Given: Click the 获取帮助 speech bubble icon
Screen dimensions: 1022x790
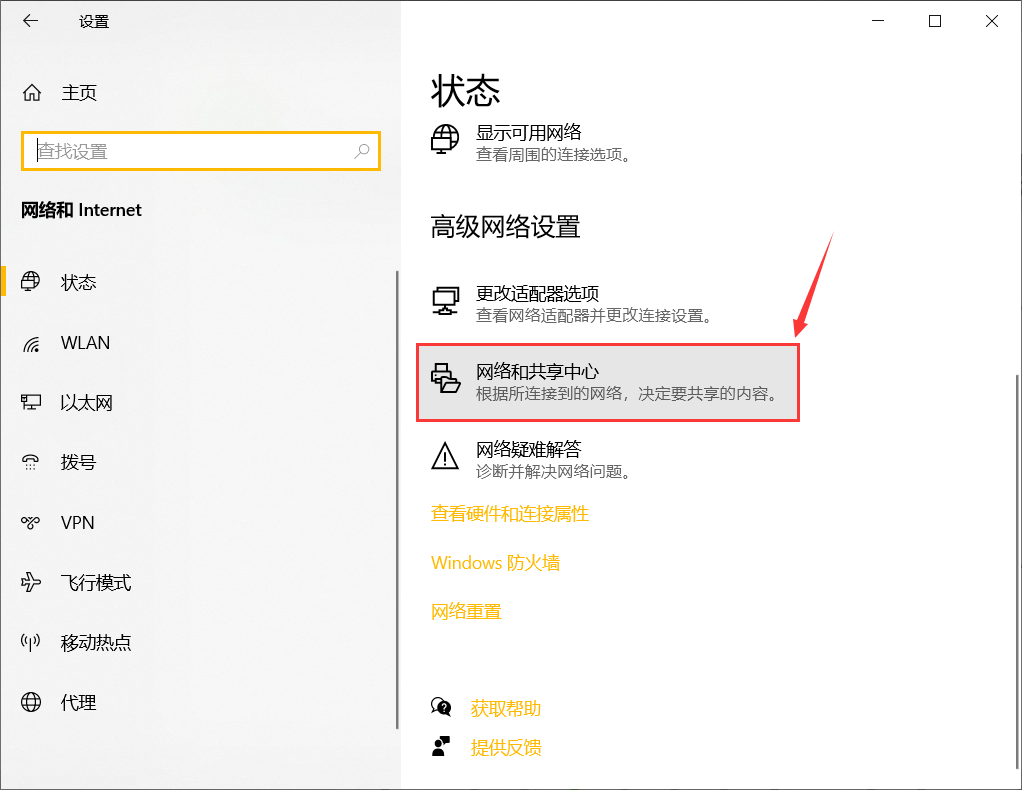Looking at the screenshot, I should pyautogui.click(x=442, y=708).
